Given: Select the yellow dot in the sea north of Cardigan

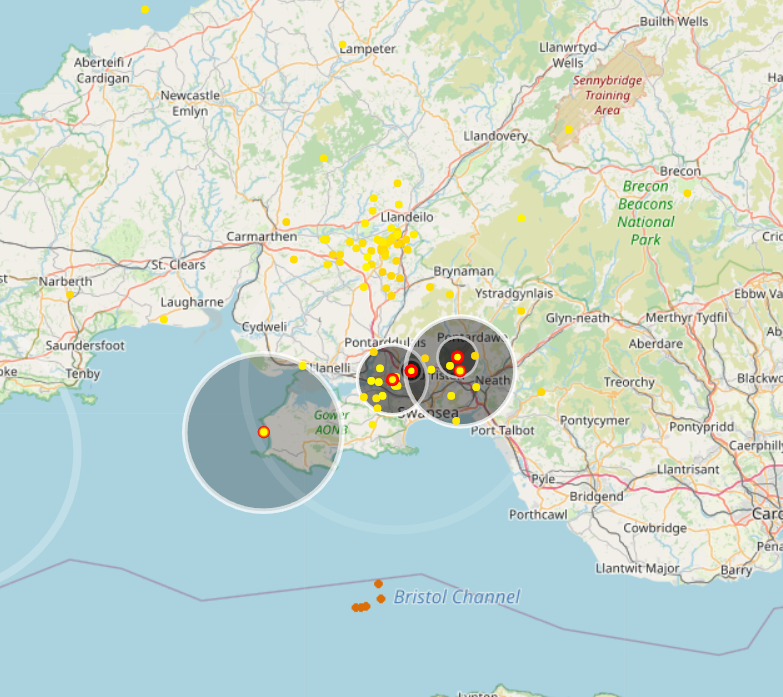Looking at the screenshot, I should pos(145,9).
